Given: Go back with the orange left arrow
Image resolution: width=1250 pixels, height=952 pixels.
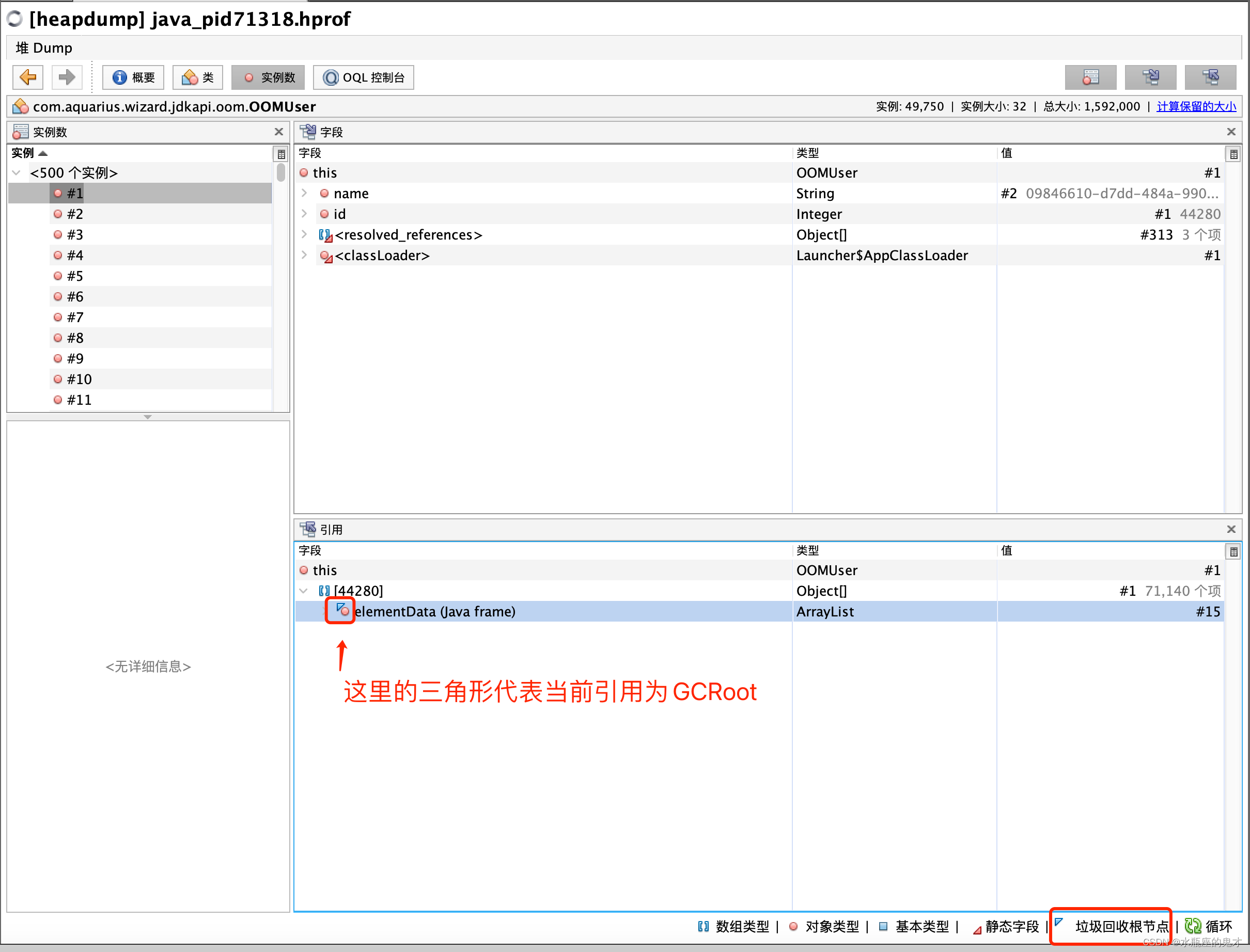Looking at the screenshot, I should tap(28, 77).
